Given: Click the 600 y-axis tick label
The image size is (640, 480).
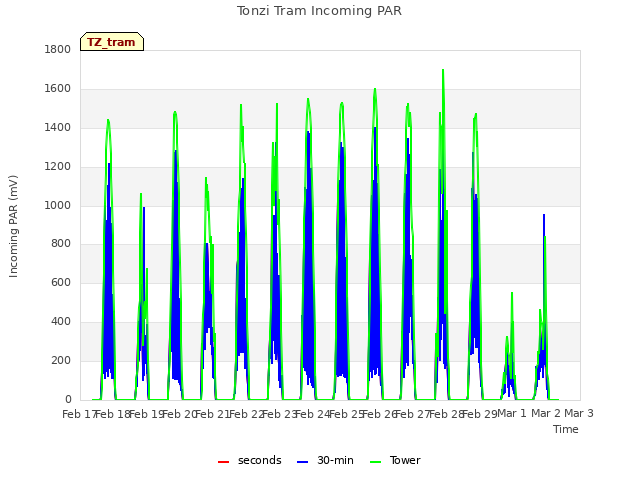Looking at the screenshot, I should point(61,282).
